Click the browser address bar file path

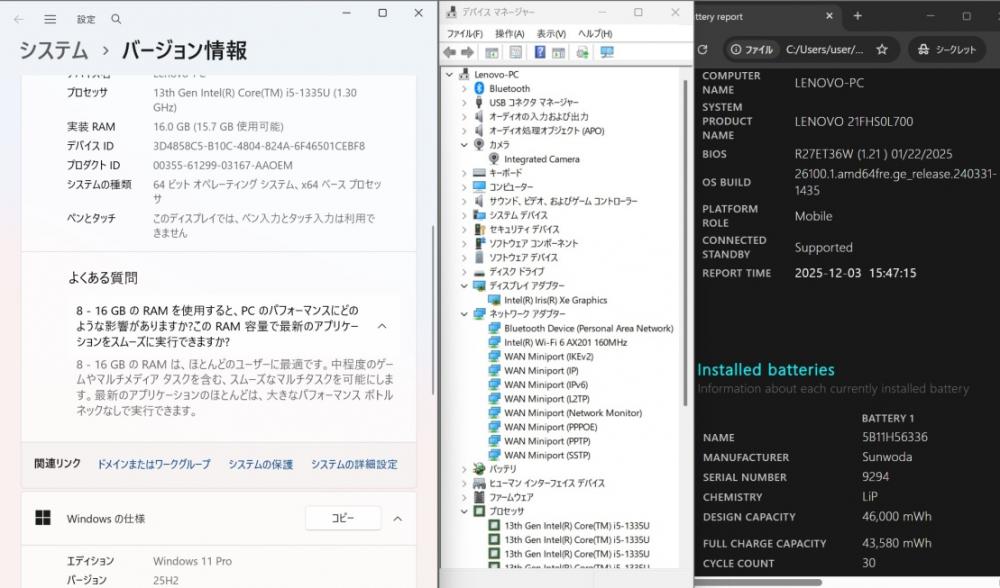[824, 49]
